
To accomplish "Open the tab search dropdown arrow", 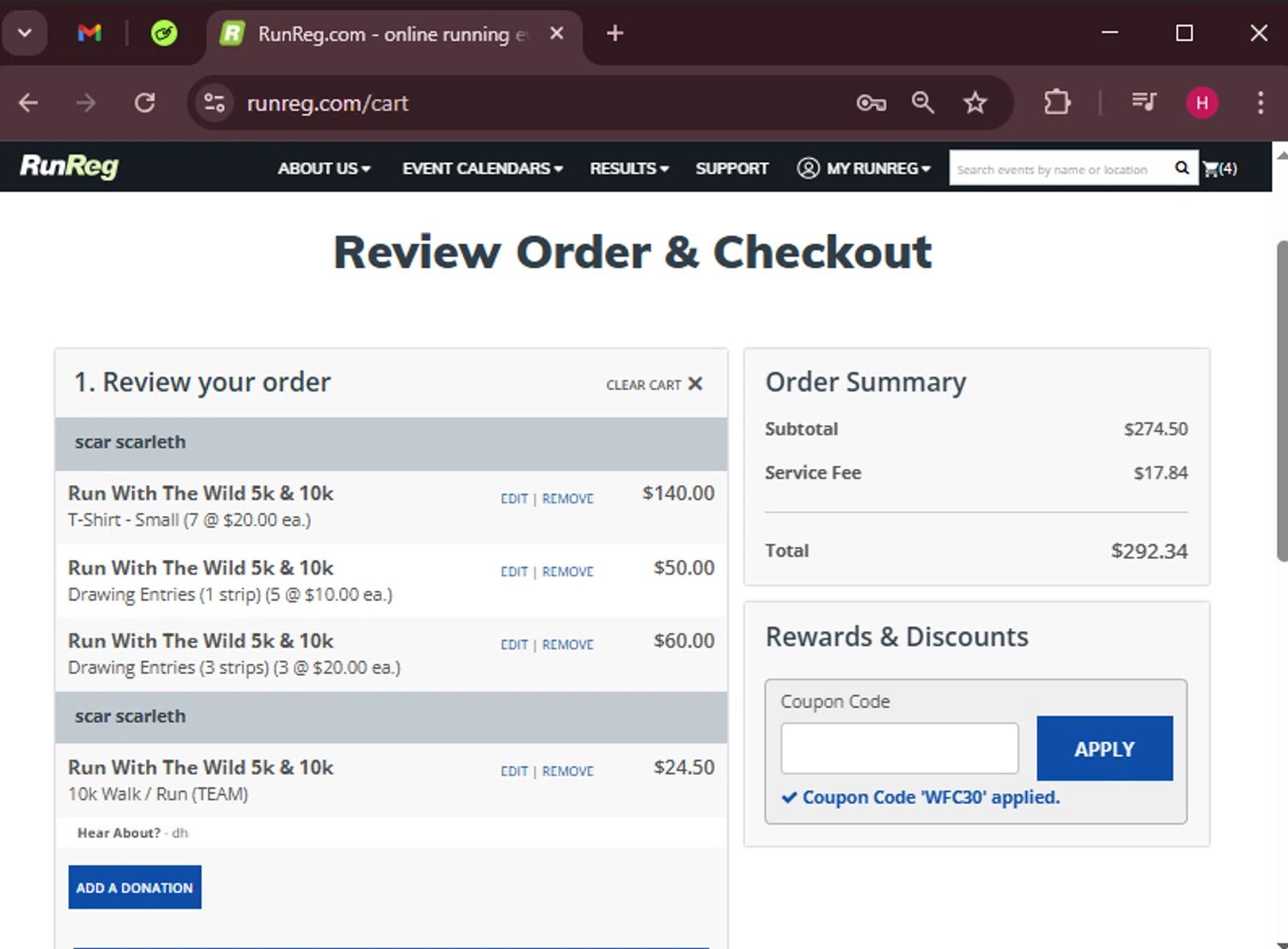I will point(24,33).
